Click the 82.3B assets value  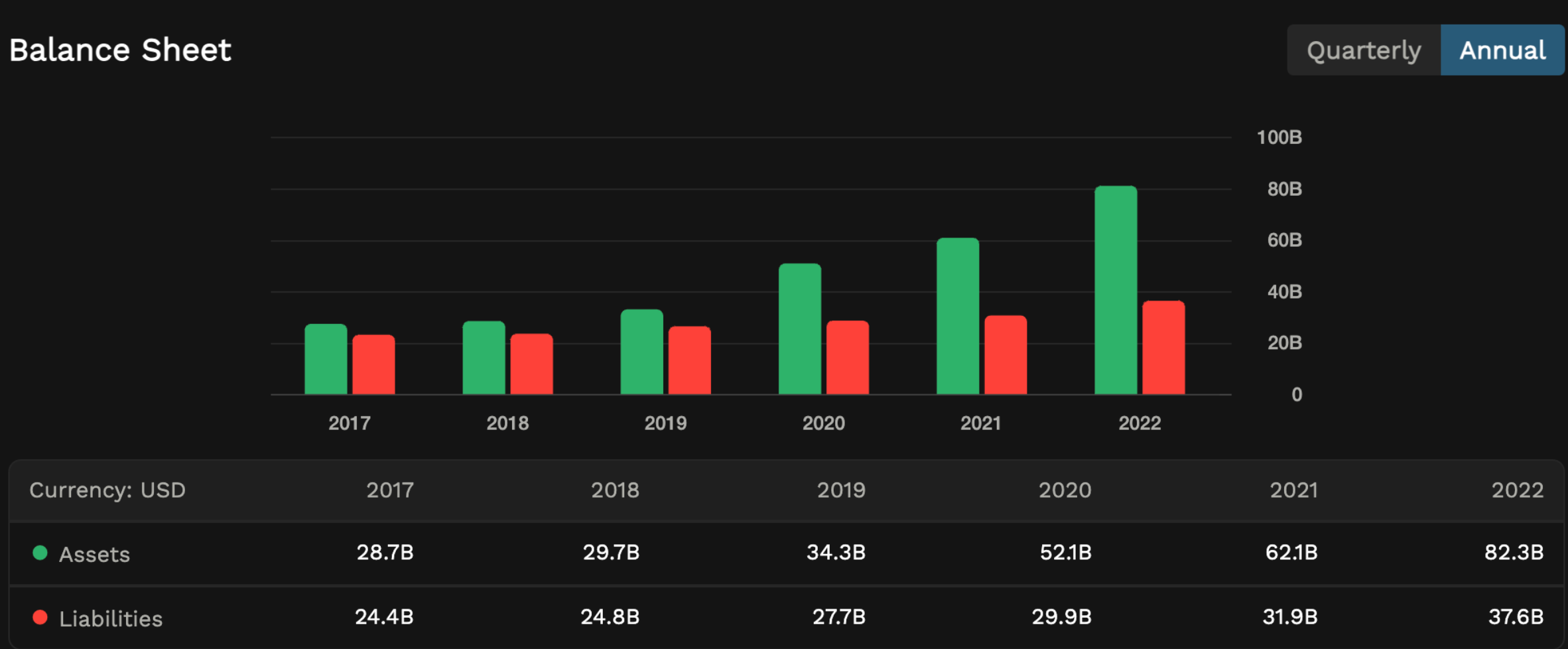click(1514, 552)
